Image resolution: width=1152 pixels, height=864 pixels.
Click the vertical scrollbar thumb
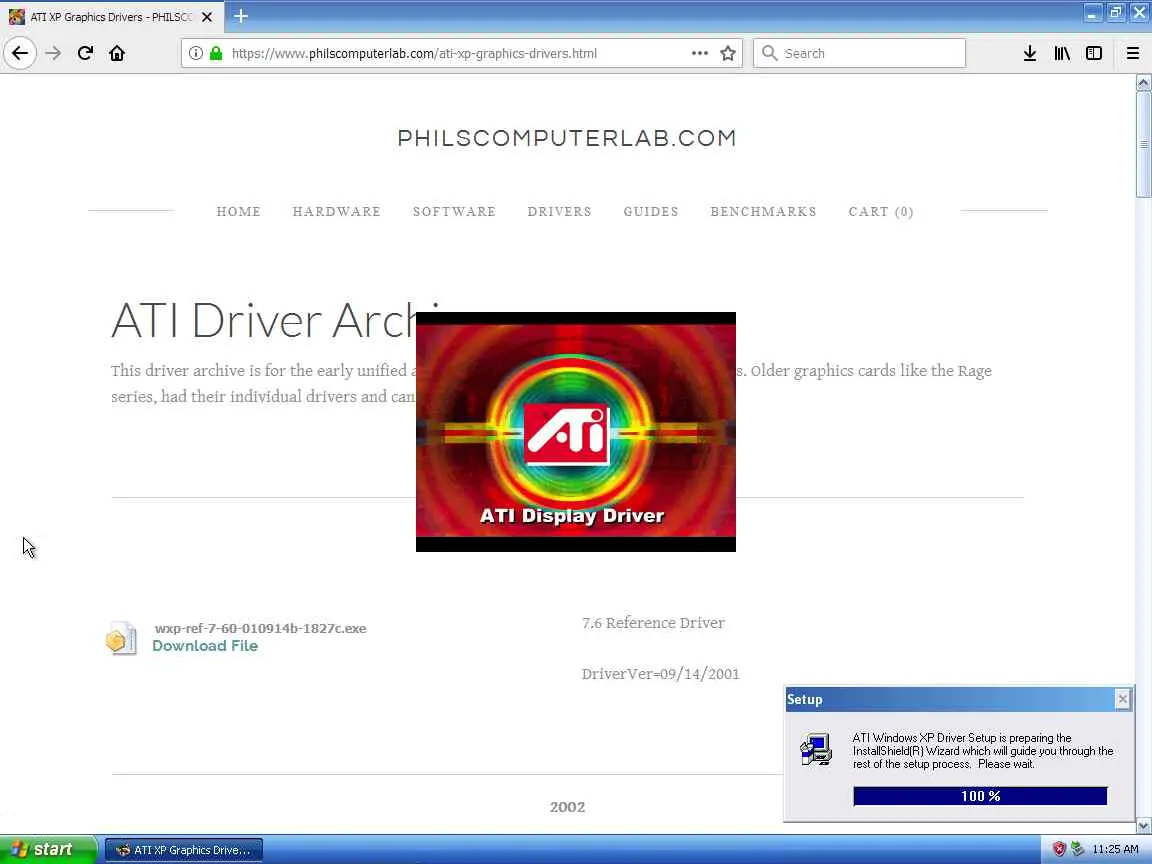pos(1143,145)
